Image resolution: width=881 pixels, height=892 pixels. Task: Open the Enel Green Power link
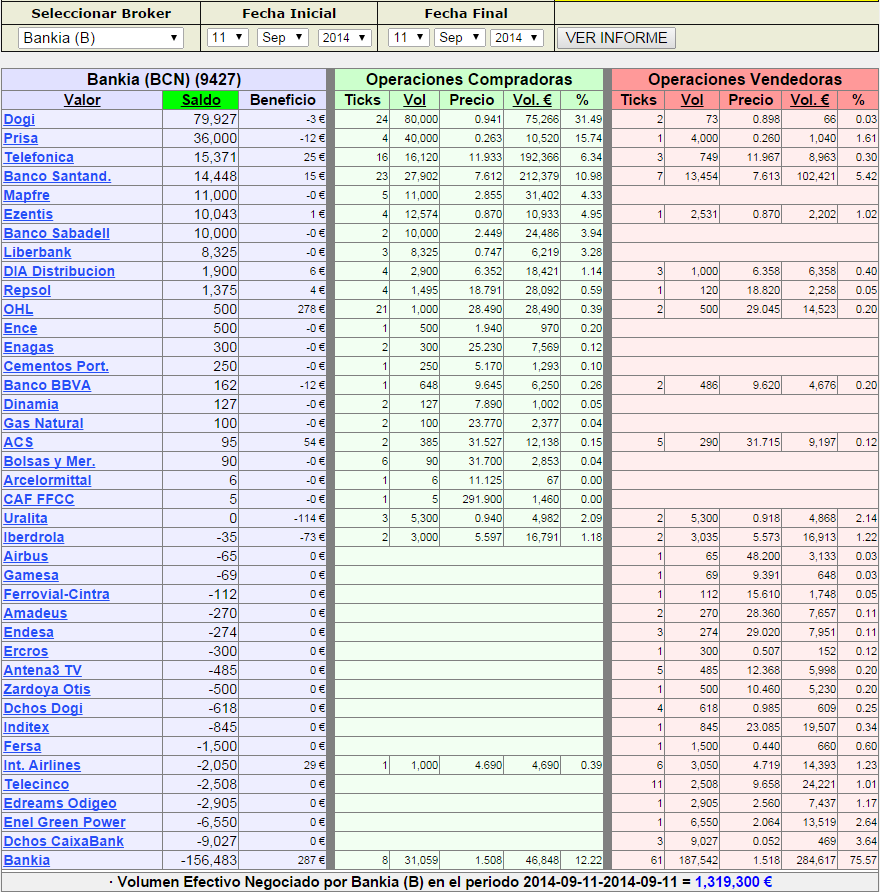coord(65,823)
